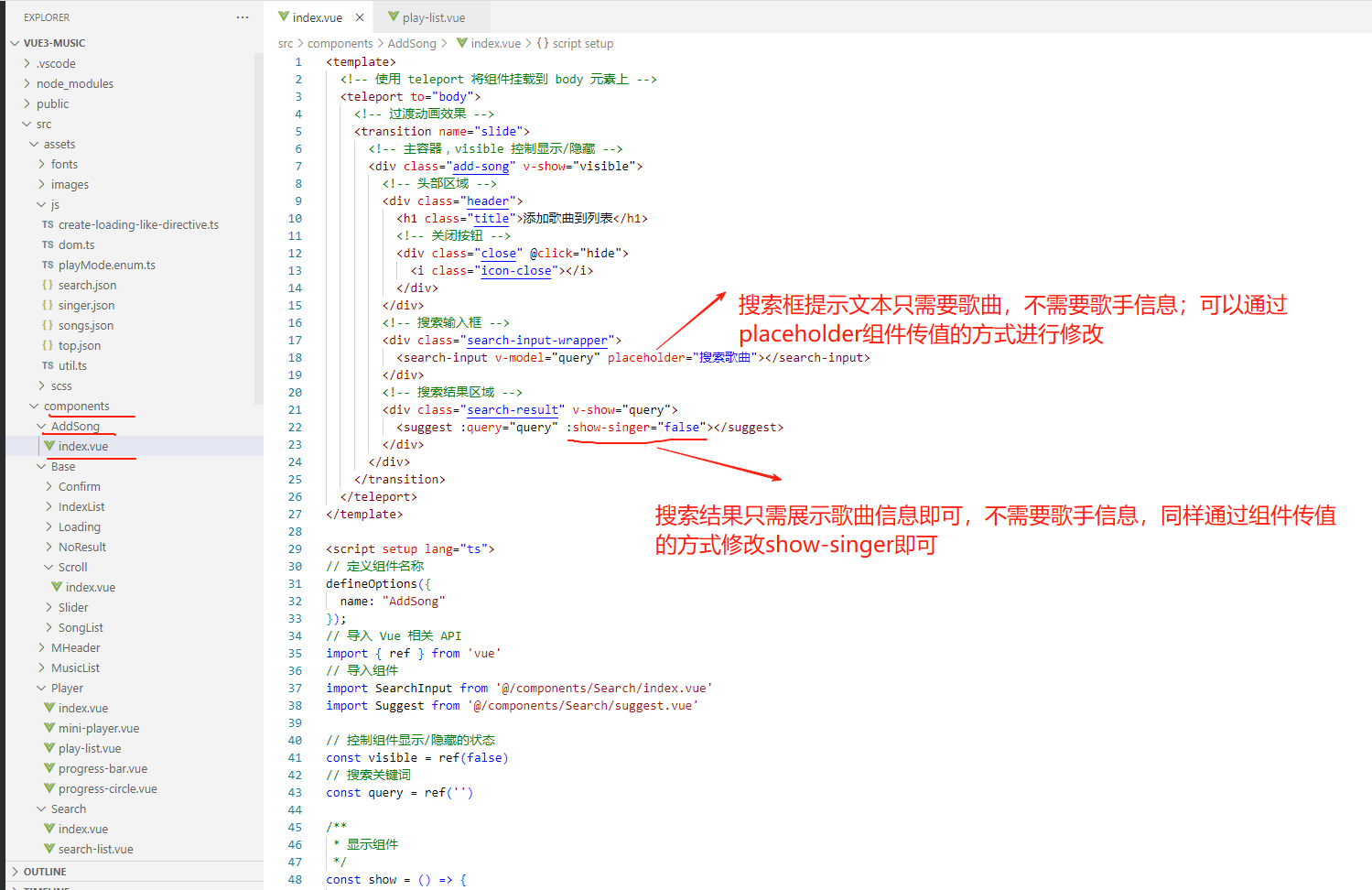Collapse the js folder
The width and height of the screenshot is (1372, 890).
tap(42, 204)
